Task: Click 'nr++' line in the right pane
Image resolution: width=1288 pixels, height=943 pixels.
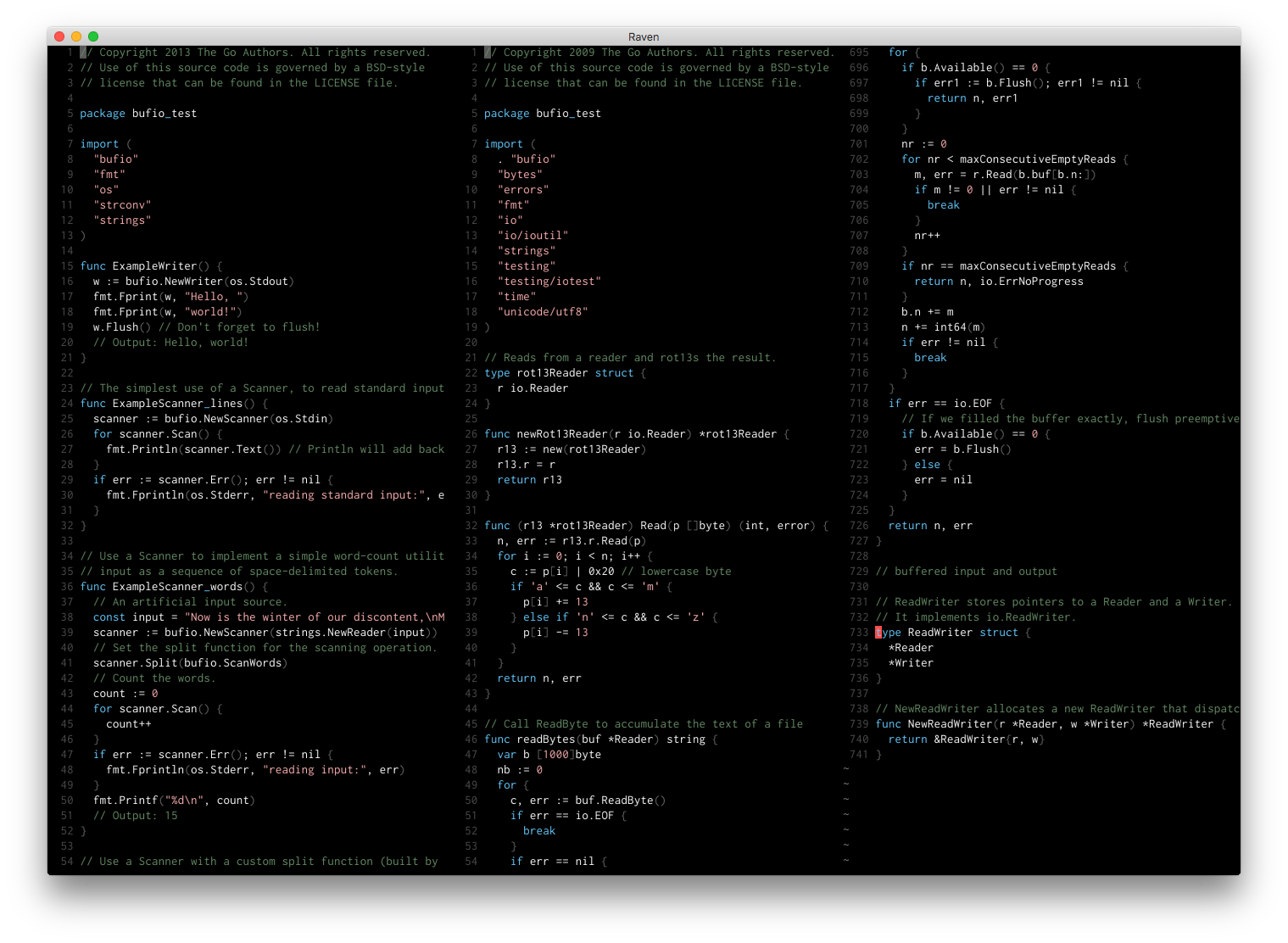Action: tap(928, 236)
